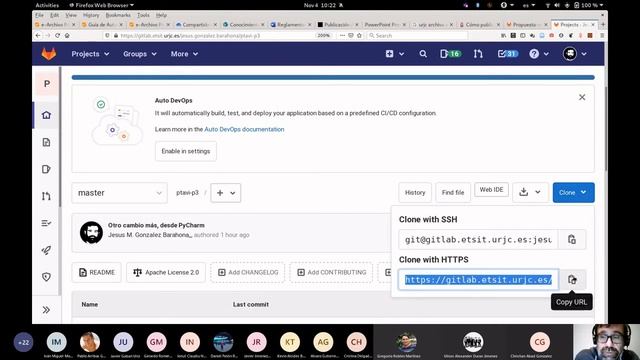Reload the page with refresh icon
This screenshot has height=360, width=640.
coord(58,36)
